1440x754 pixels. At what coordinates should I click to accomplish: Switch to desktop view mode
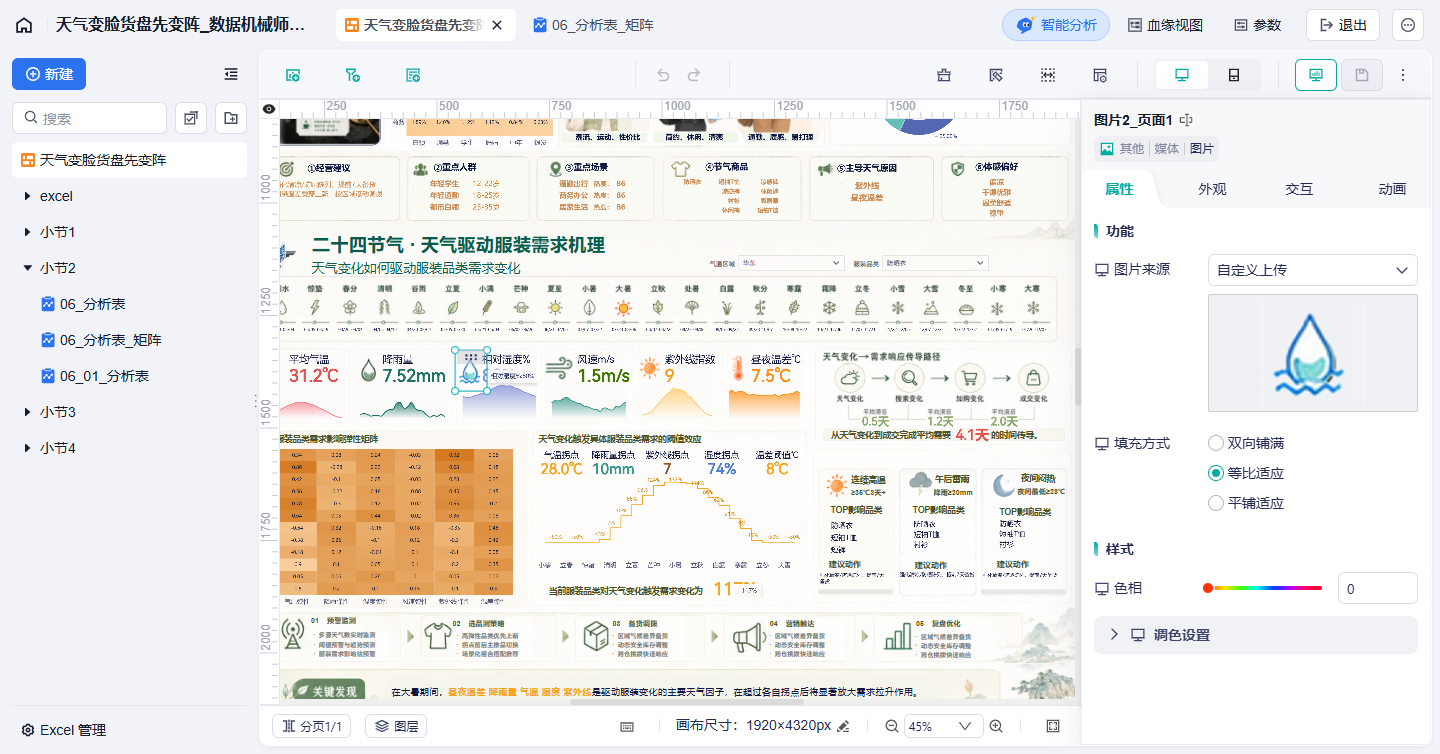click(1182, 75)
